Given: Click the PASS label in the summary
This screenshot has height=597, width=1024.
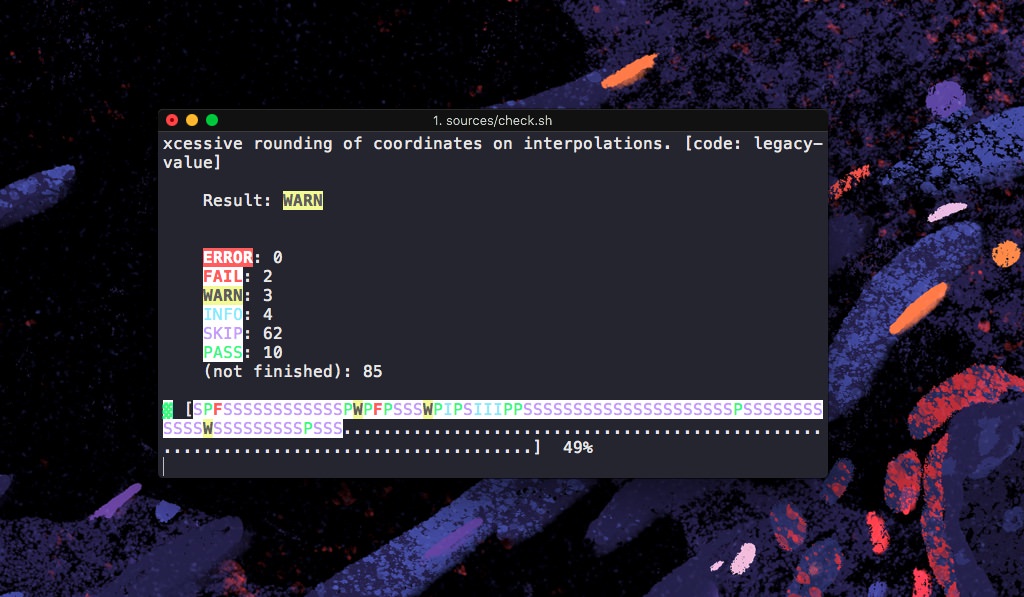Looking at the screenshot, I should tap(222, 352).
